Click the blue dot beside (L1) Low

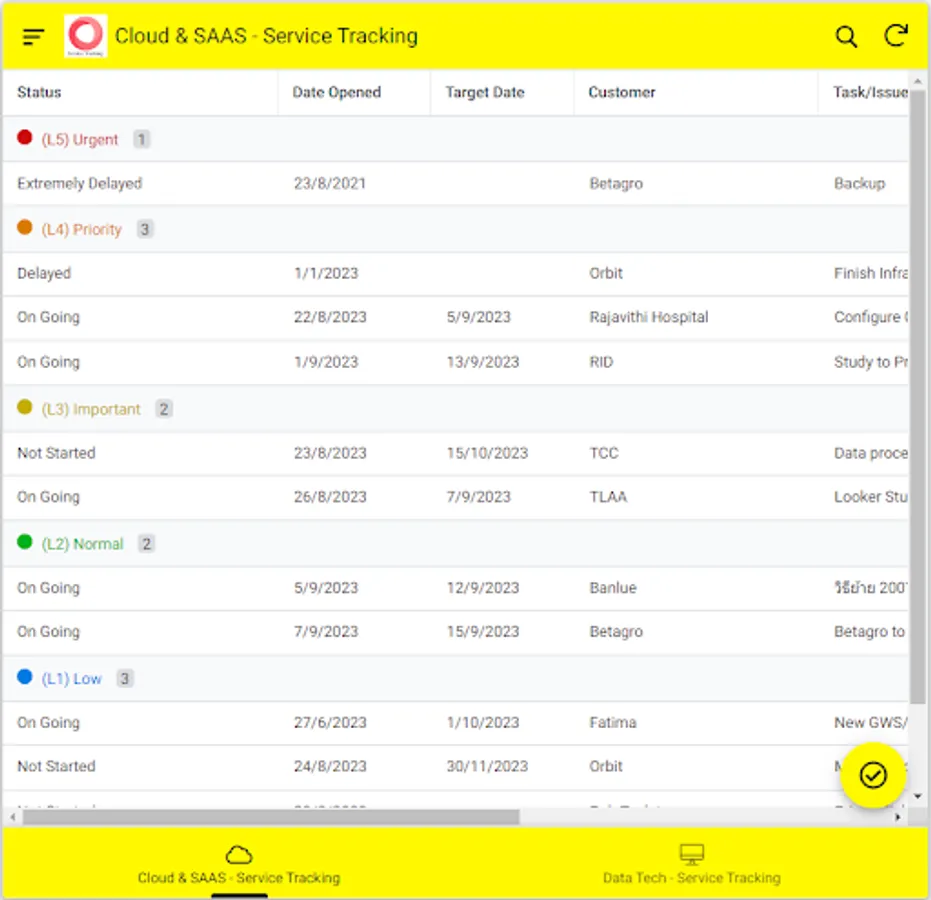[25, 676]
